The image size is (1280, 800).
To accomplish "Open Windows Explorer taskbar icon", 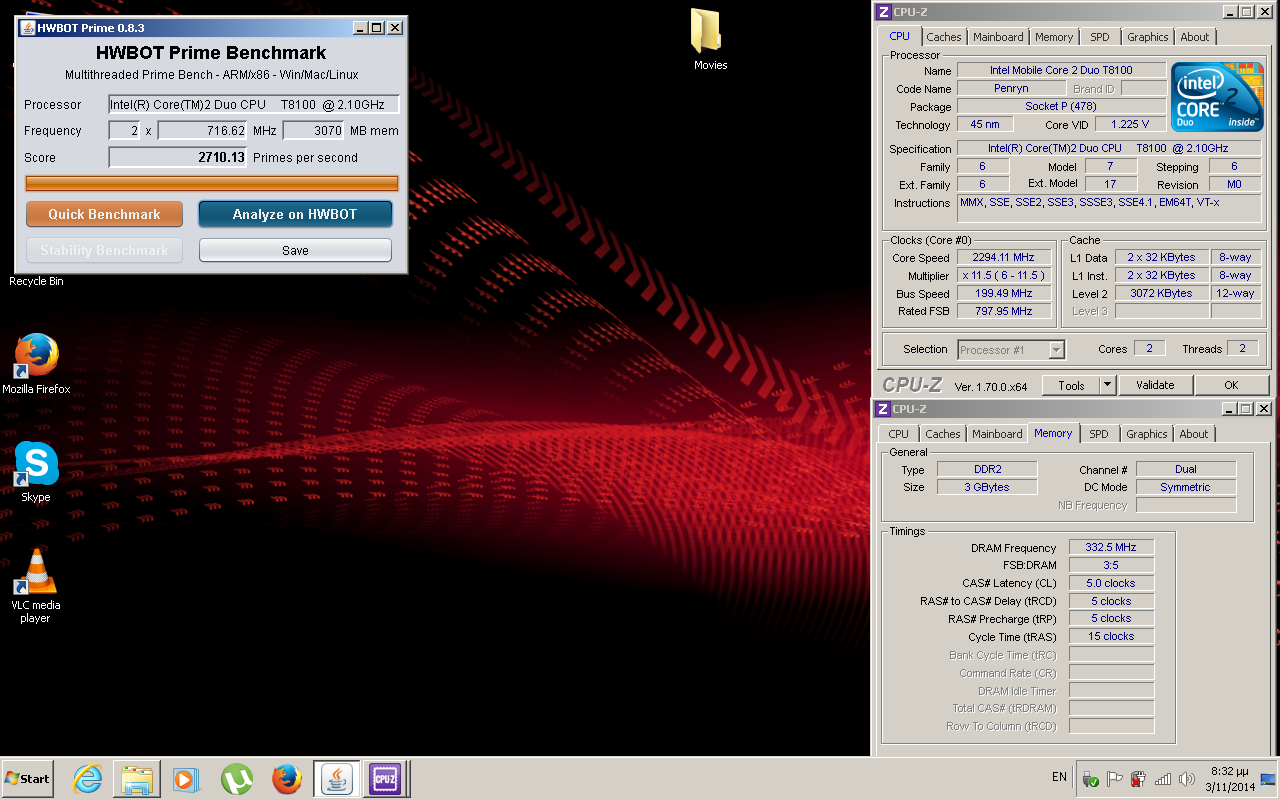I will (137, 778).
